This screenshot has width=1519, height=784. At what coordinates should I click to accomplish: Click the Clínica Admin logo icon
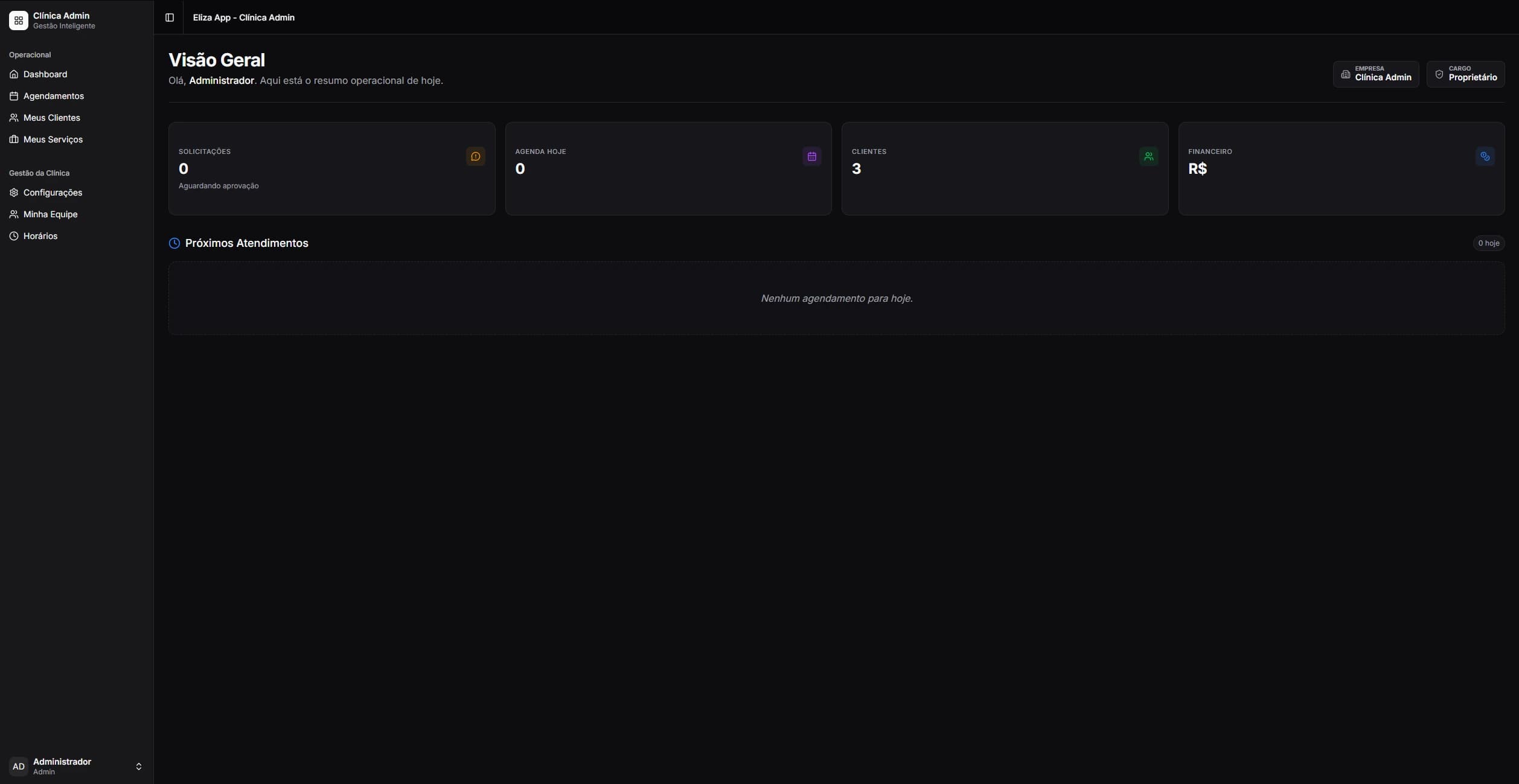(19, 21)
